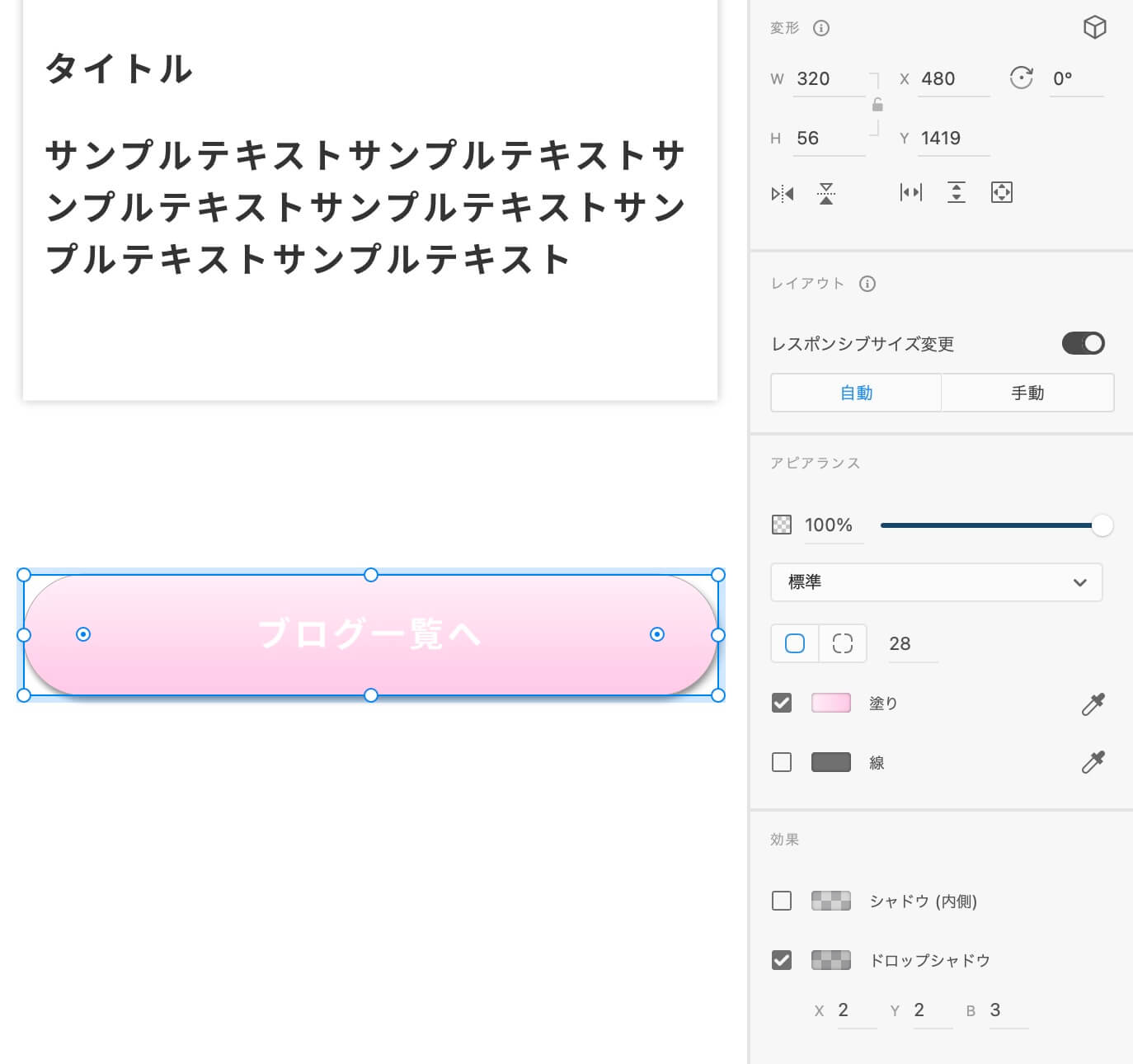The image size is (1133, 1064).
Task: Click the rotation angle icon
Action: [x=1021, y=78]
